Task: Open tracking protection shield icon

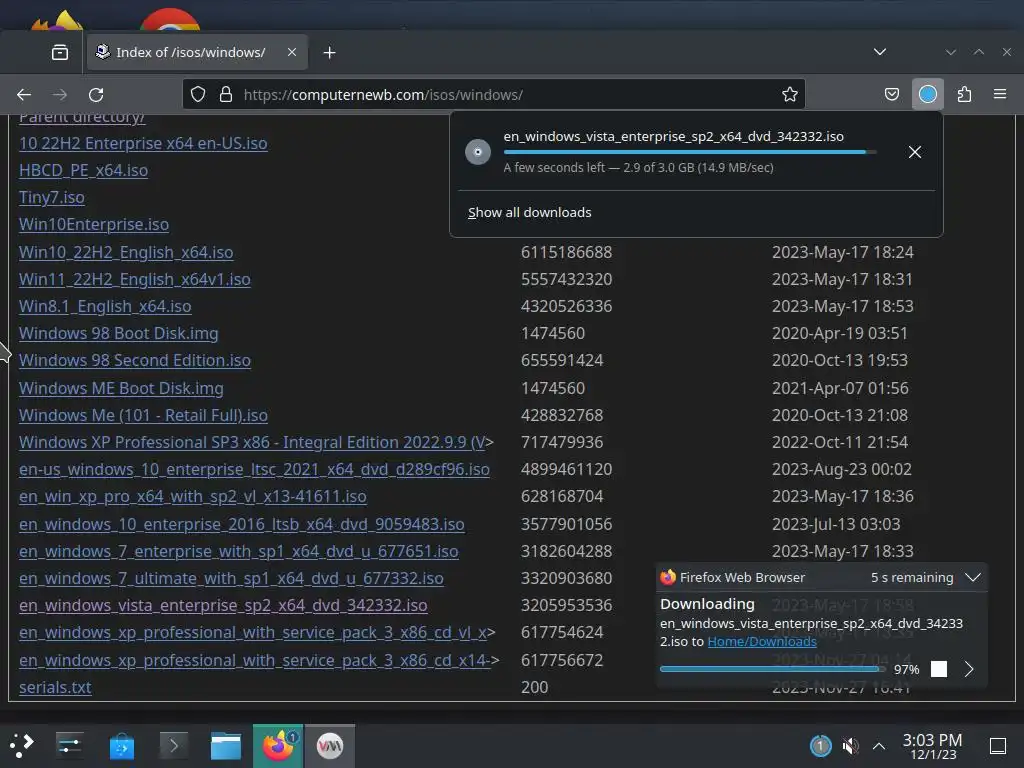Action: click(x=198, y=95)
